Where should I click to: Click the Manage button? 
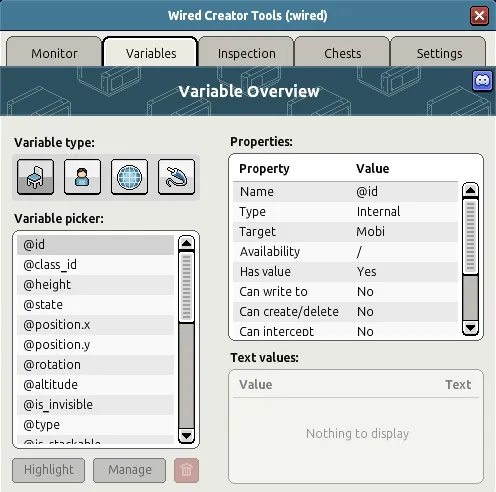pyautogui.click(x=130, y=470)
